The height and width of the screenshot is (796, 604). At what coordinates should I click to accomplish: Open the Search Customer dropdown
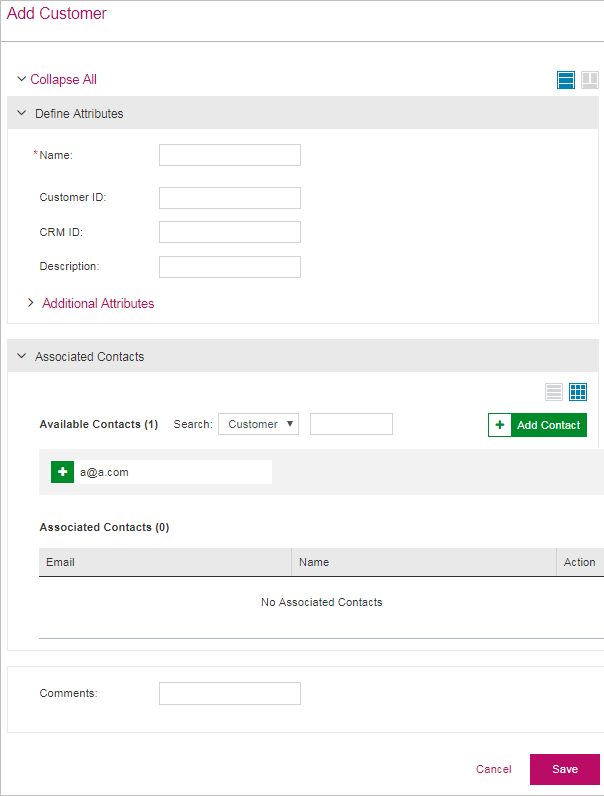click(x=258, y=424)
